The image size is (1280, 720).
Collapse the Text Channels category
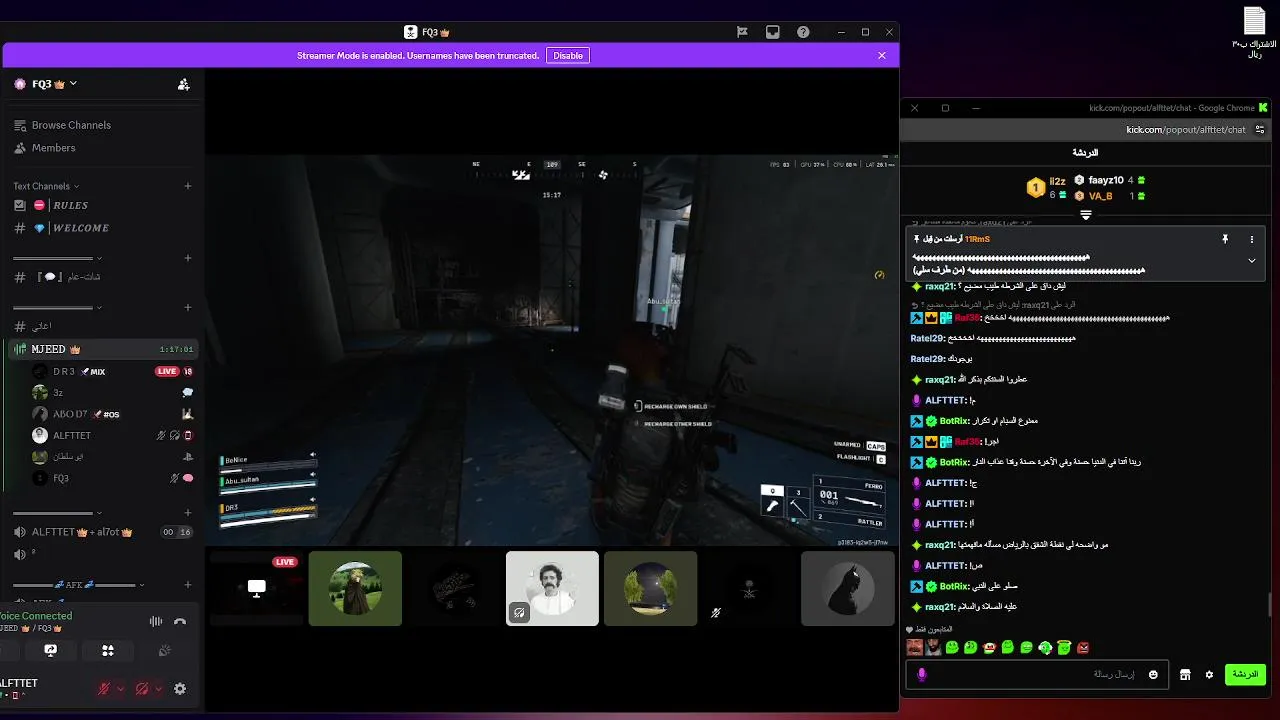(x=46, y=186)
